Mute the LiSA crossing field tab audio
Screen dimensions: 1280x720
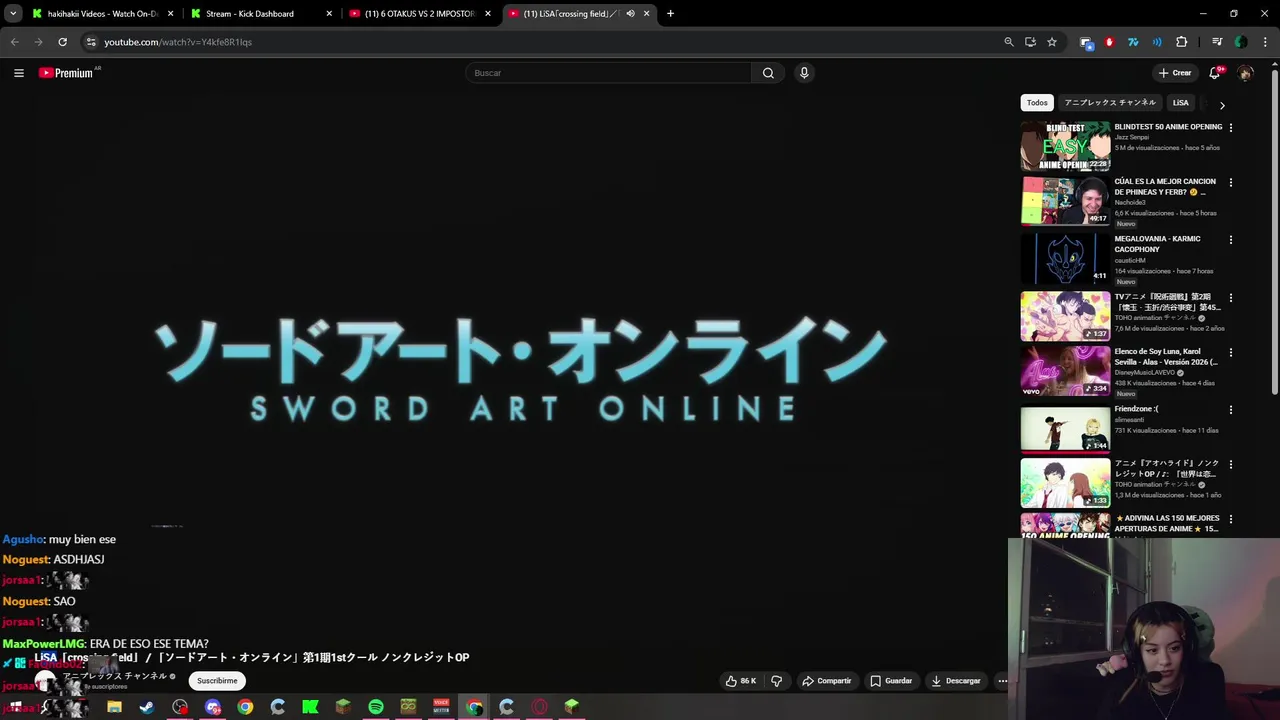click(630, 14)
